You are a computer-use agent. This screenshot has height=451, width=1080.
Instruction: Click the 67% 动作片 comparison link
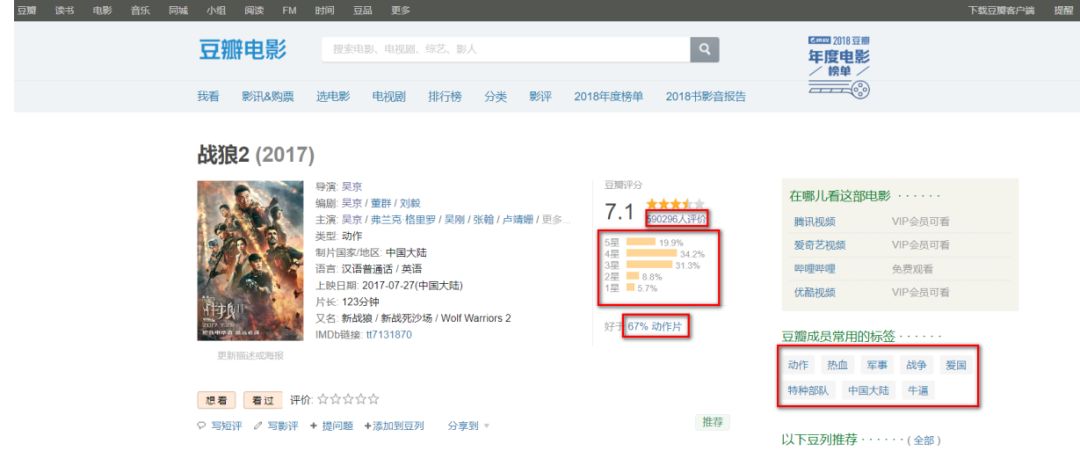pos(654,326)
